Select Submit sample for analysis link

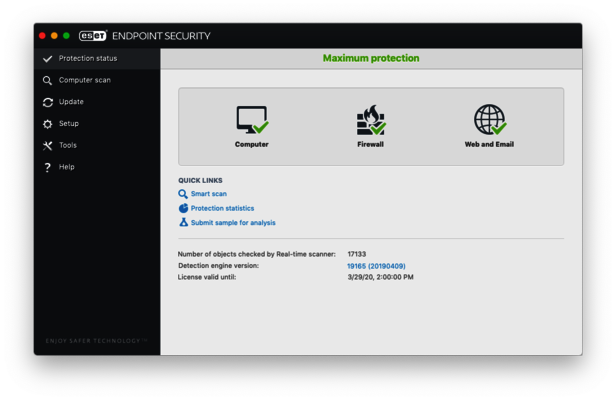233,223
